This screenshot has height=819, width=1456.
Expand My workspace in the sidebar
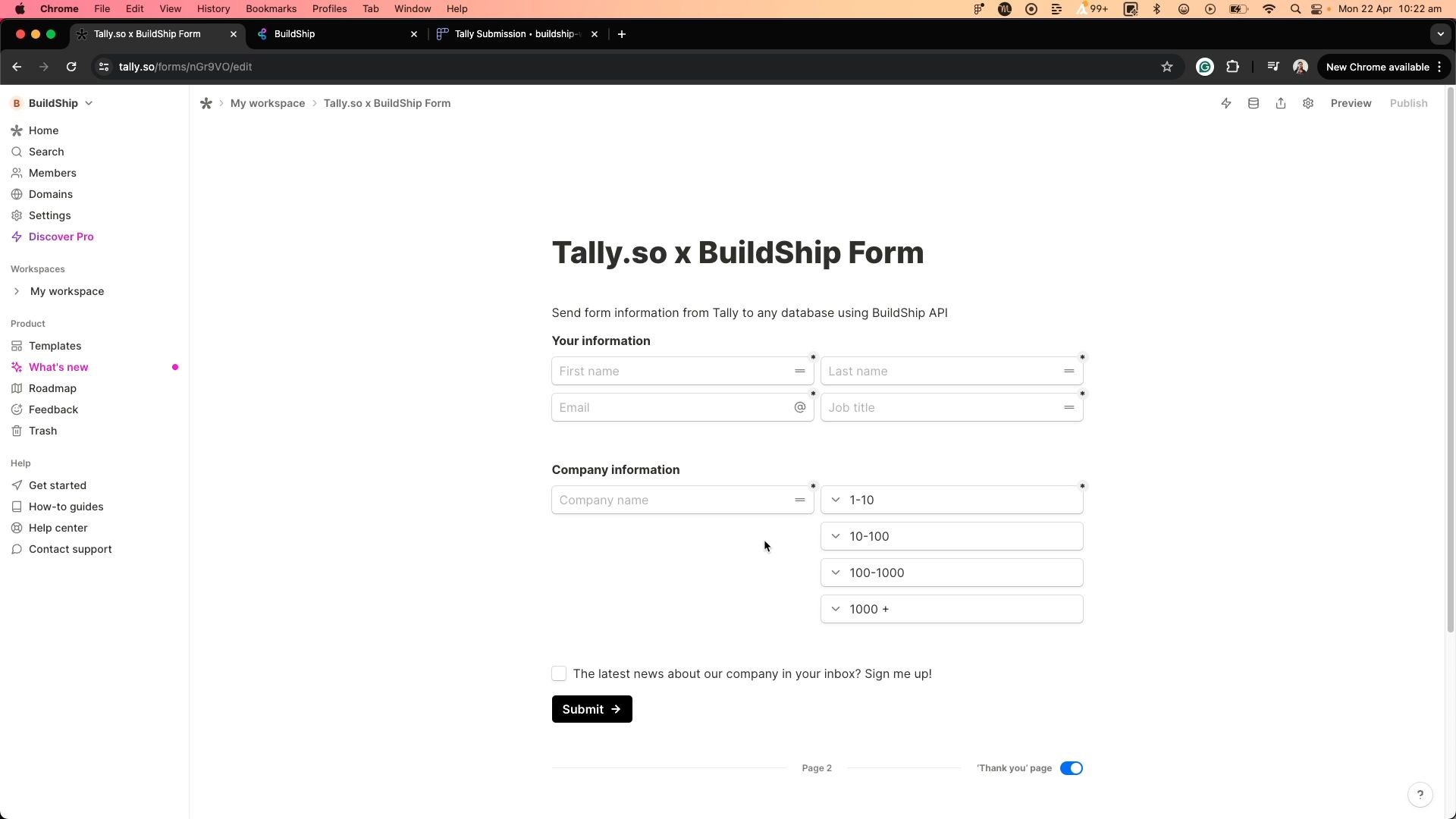pyautogui.click(x=17, y=291)
